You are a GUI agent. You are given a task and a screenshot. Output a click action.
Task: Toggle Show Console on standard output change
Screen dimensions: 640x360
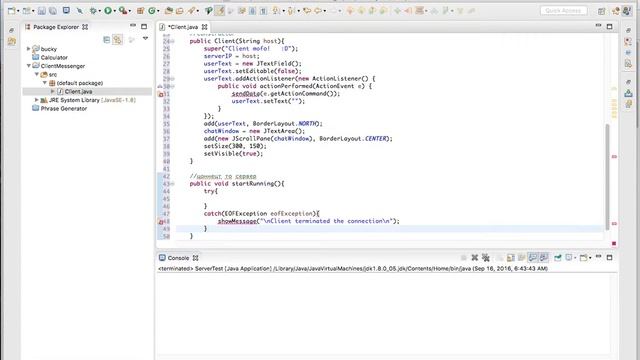pyautogui.click(x=532, y=258)
